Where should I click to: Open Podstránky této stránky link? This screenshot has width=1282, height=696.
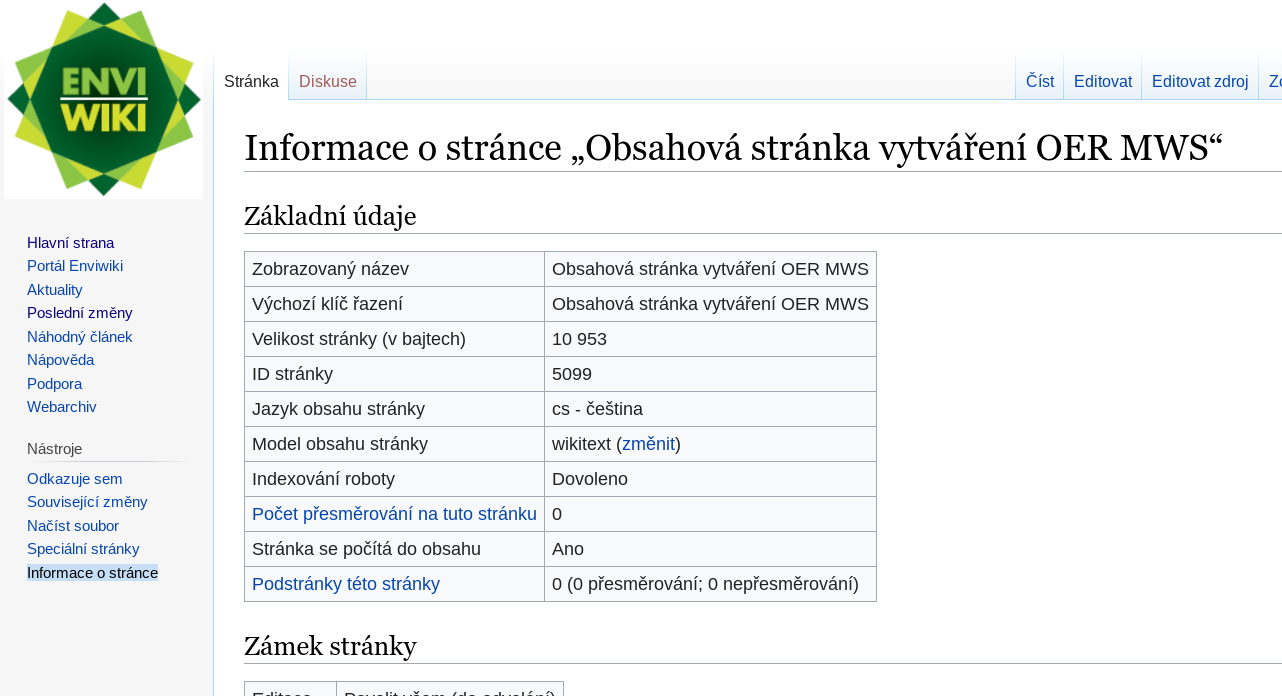point(346,584)
